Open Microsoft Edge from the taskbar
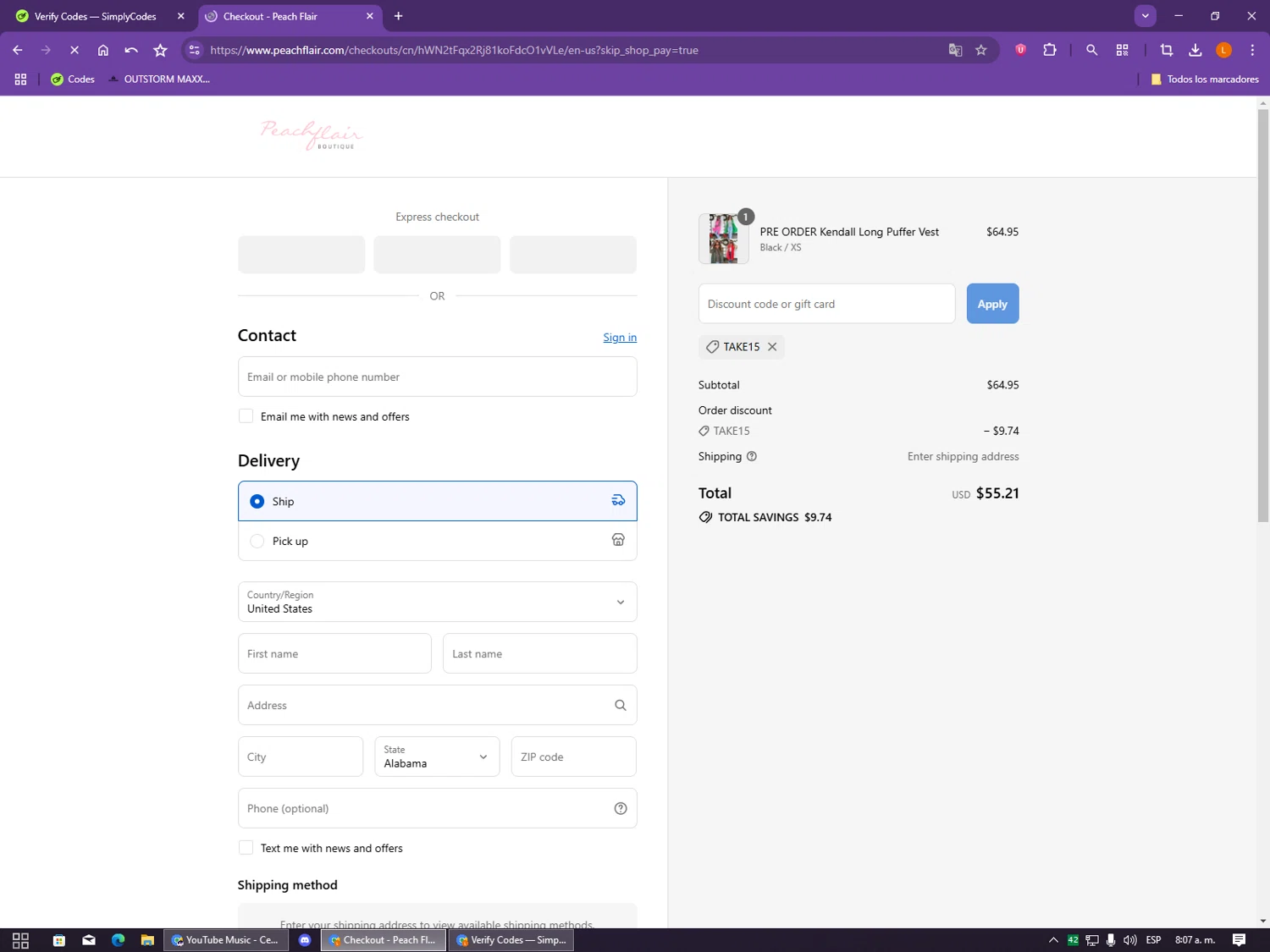The width and height of the screenshot is (1270, 952). pos(118,940)
